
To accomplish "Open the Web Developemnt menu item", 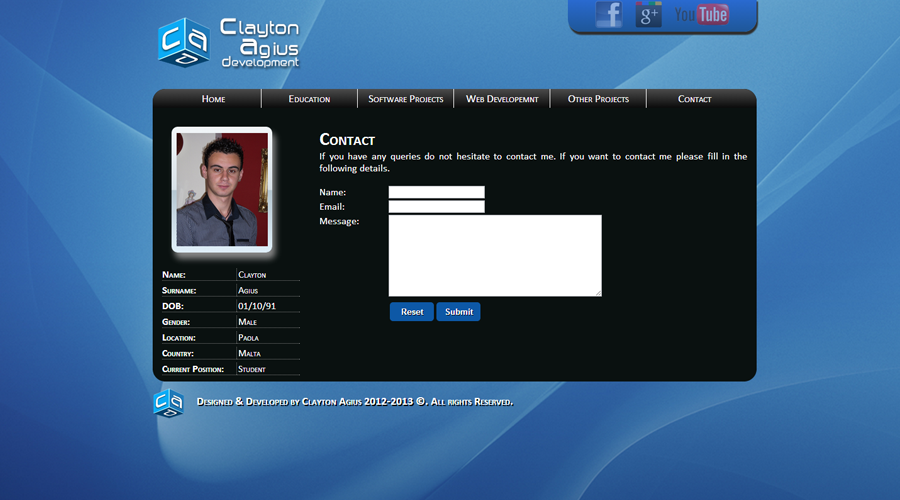I will pyautogui.click(x=502, y=99).
